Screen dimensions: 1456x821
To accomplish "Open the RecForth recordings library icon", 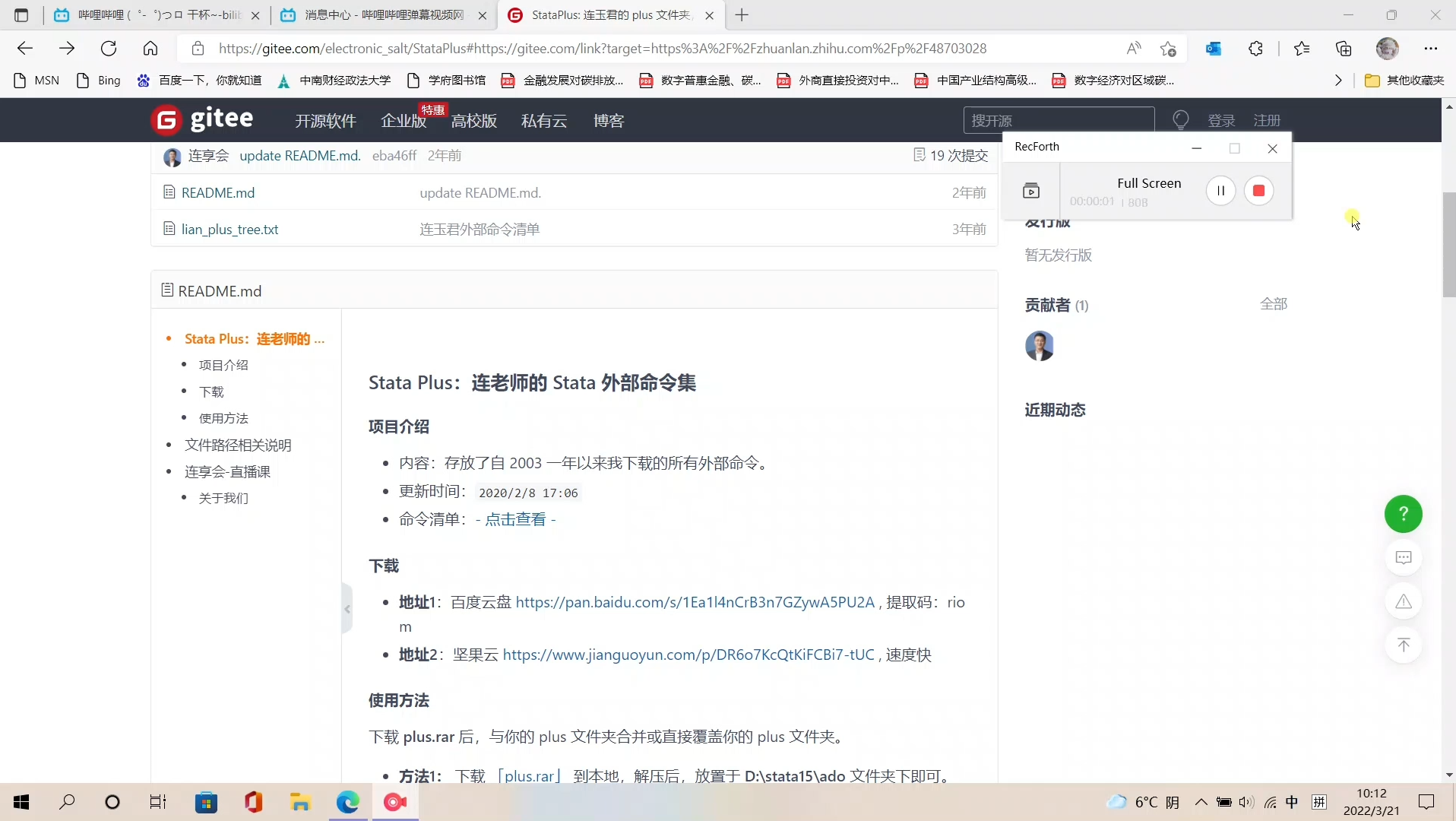I will [1031, 191].
